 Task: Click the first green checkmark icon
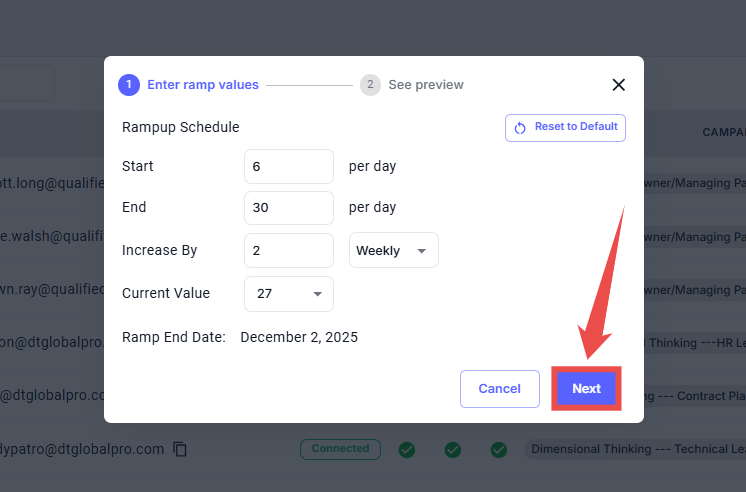(407, 450)
